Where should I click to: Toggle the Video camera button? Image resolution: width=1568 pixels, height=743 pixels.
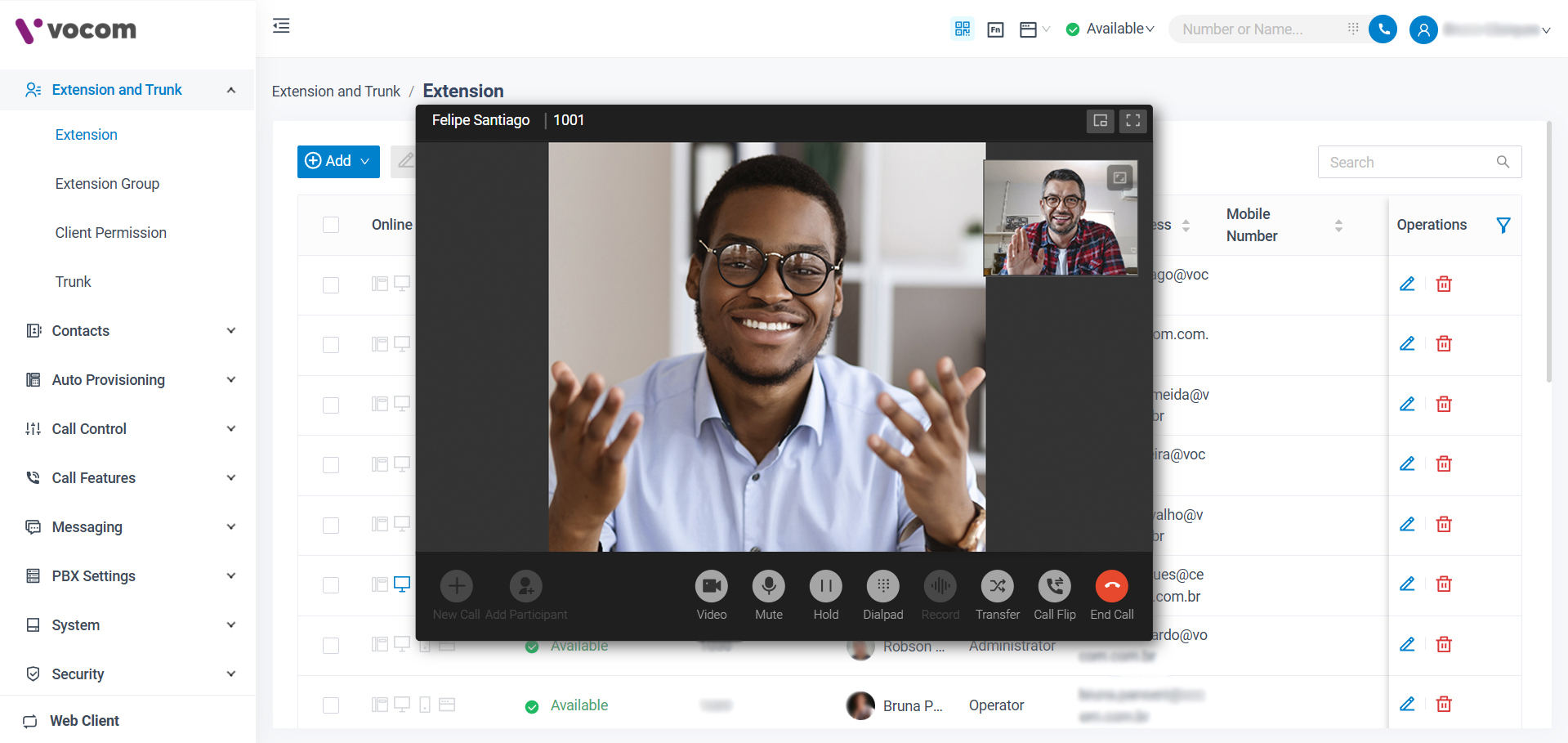pyautogui.click(x=711, y=586)
